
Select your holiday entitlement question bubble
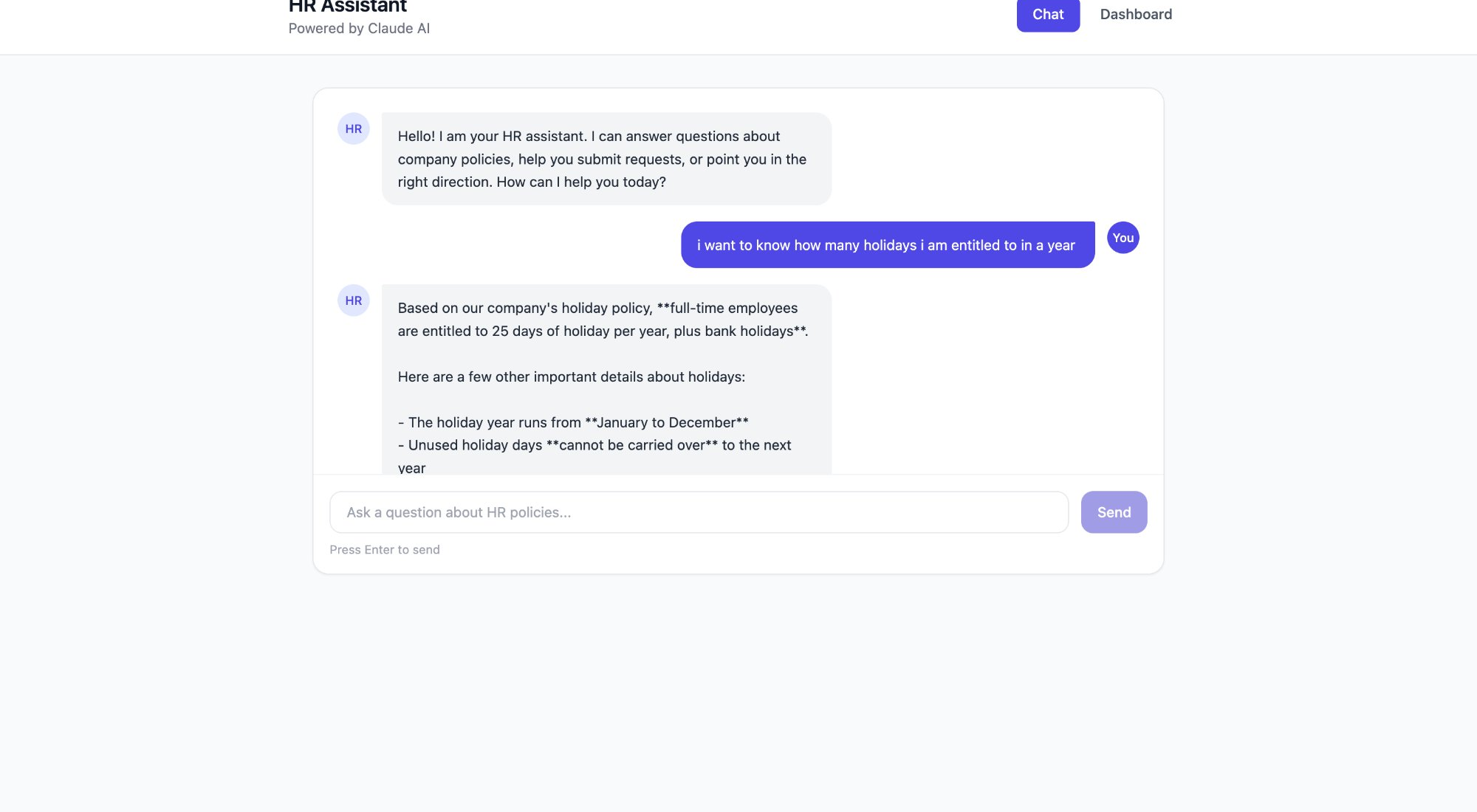tap(886, 244)
